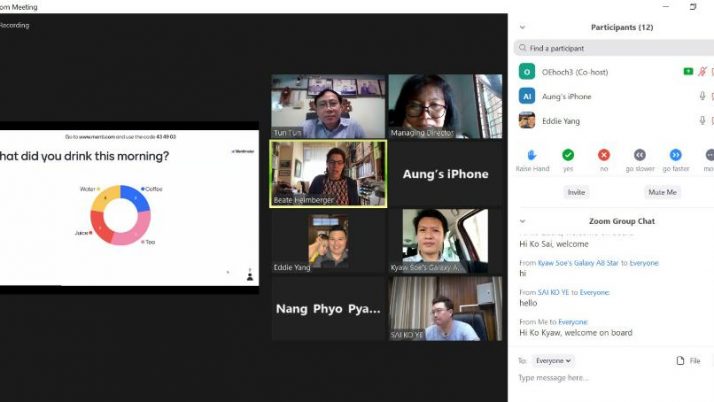Click the Hi Ko Kyaw, welcome on board message
Viewport: 714px width, 402px height.
pos(576,333)
